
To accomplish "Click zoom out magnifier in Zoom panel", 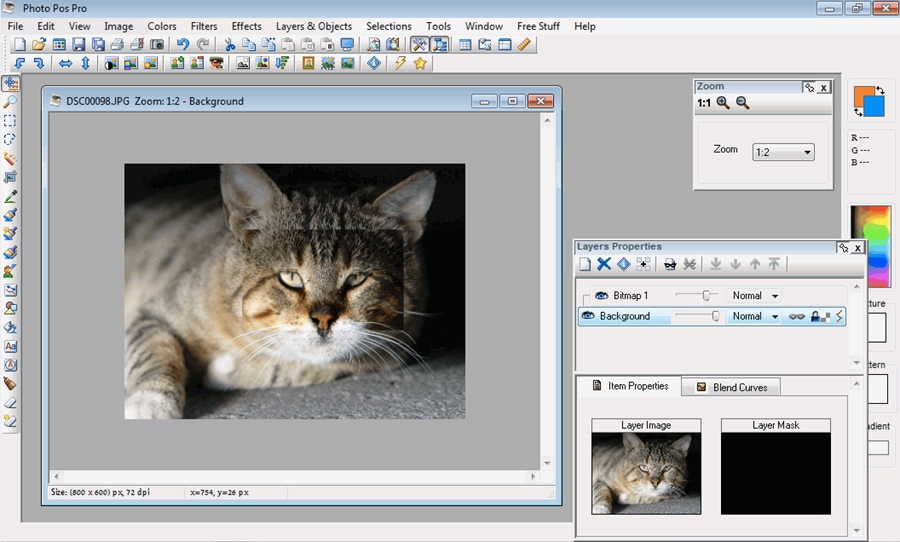I will tap(743, 103).
